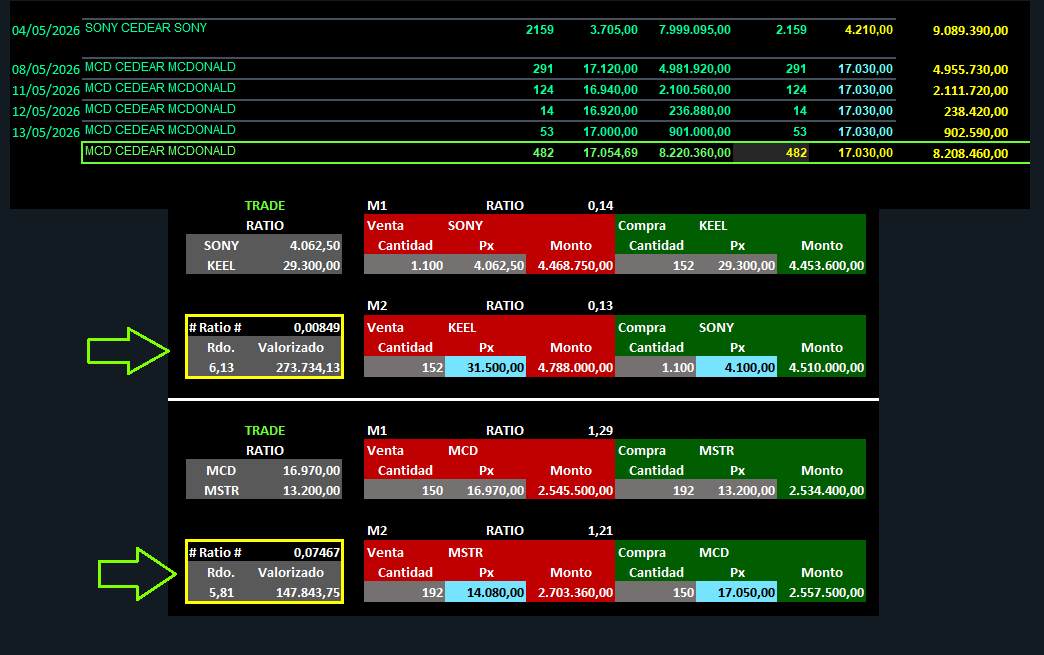This screenshot has height=655, width=1044.
Task: Select MCD amount 2.100.560,00
Action: [694, 90]
